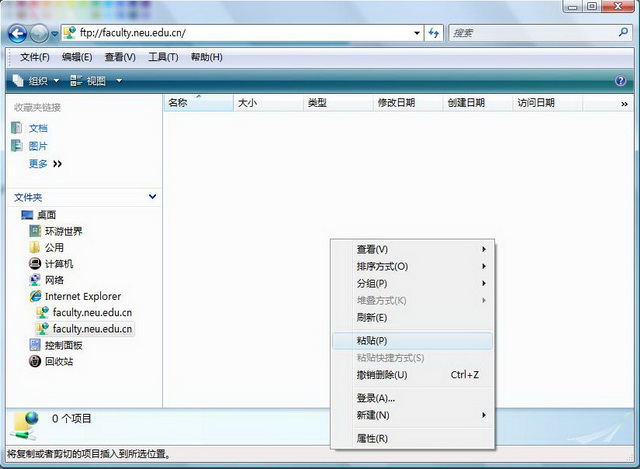
Task: Click the Internet Explorer icon in tree
Action: click(x=36, y=296)
